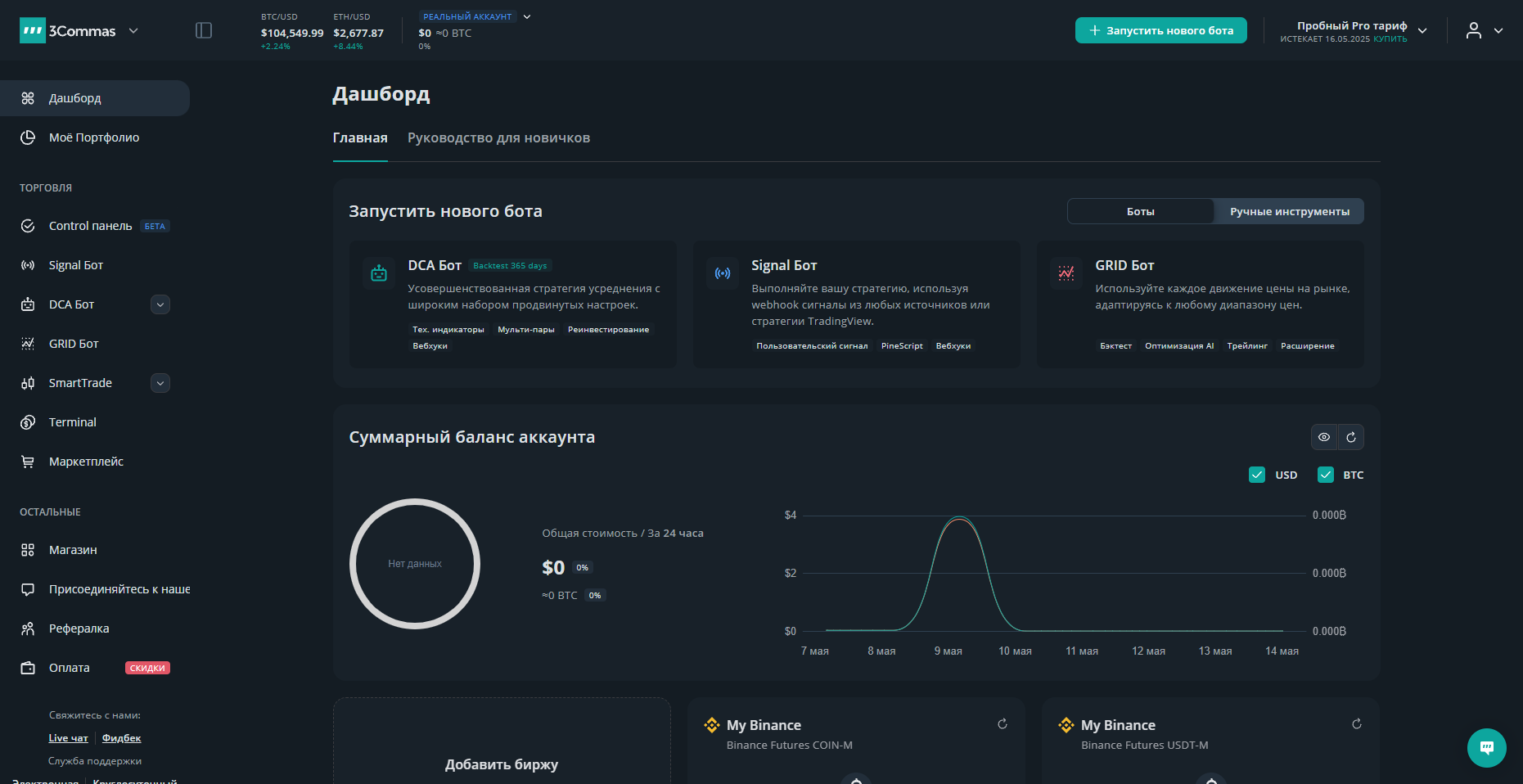Refresh the account balance summary

point(1351,437)
